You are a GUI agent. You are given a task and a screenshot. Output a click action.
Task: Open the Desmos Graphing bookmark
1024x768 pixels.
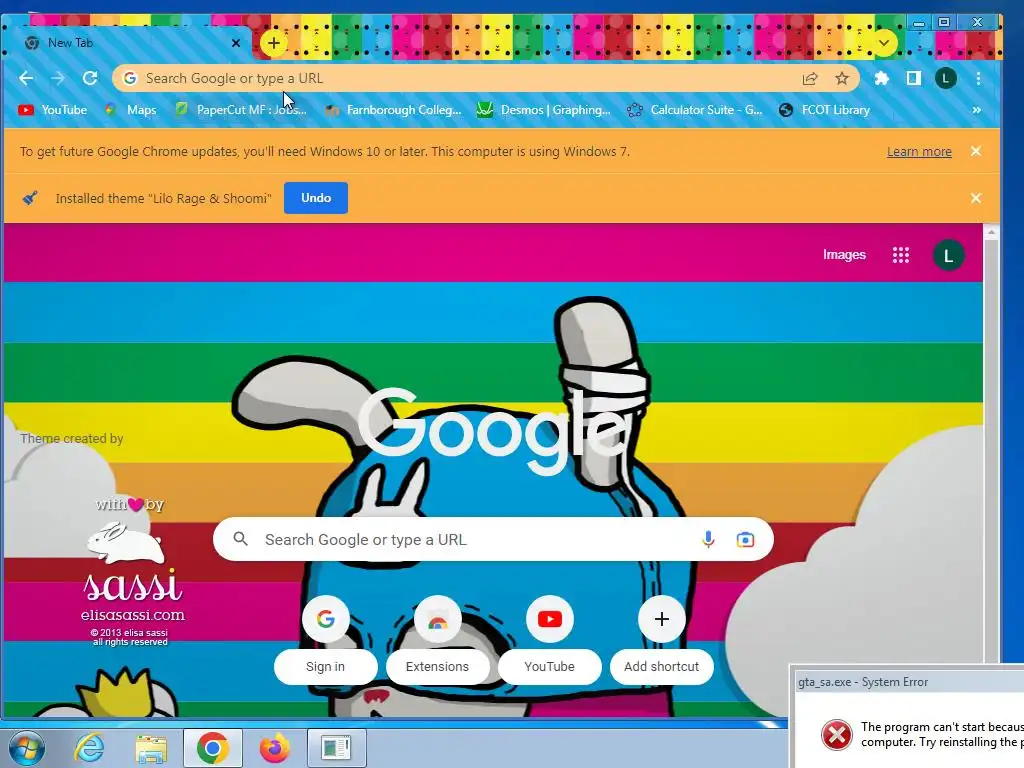543,110
